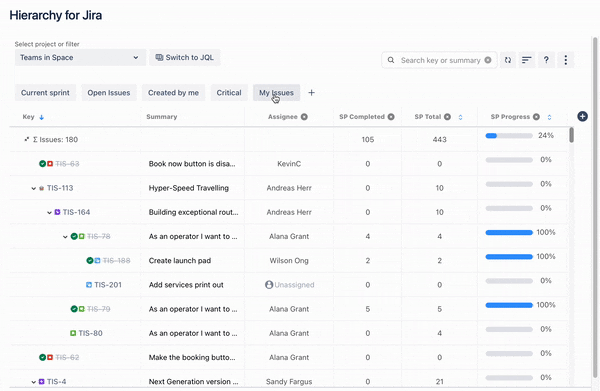Image resolution: width=600 pixels, height=391 pixels.
Task: Open issue TIS-201 link
Action: [x=108, y=285]
